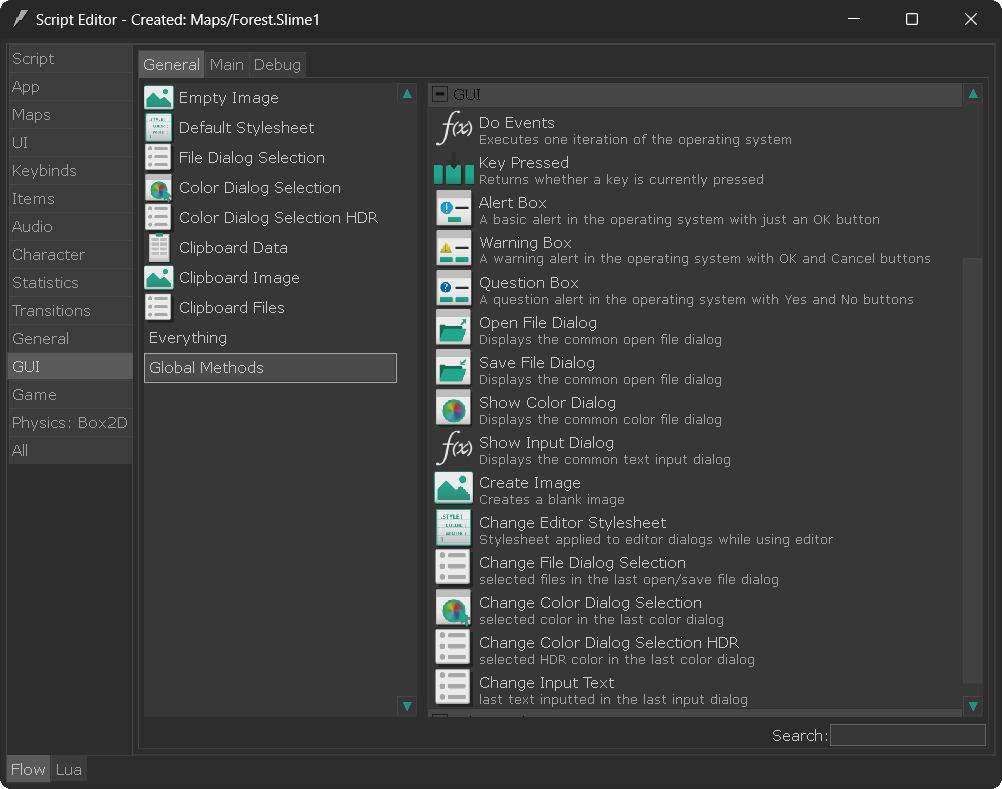The height and width of the screenshot is (789, 1002).
Task: Switch to the General tab
Action: 171,65
